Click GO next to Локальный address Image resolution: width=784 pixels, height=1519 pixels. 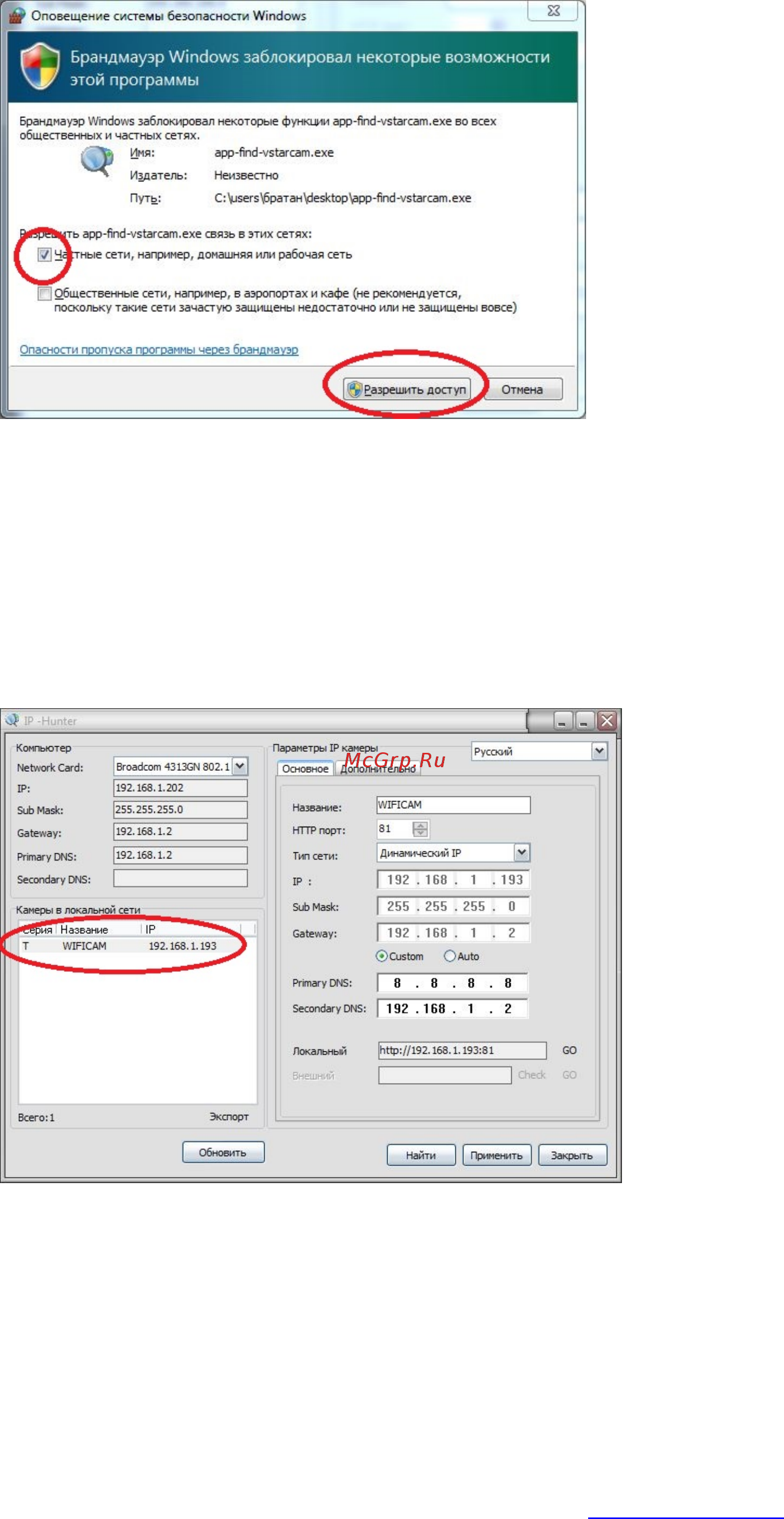[570, 1050]
